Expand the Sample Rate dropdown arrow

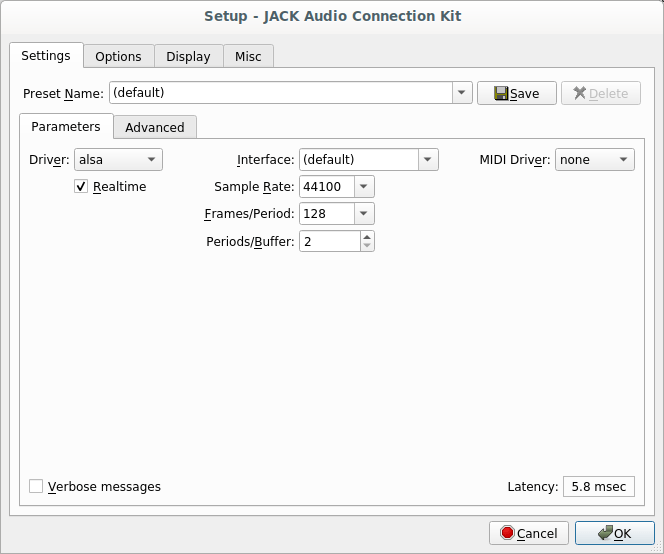click(363, 187)
